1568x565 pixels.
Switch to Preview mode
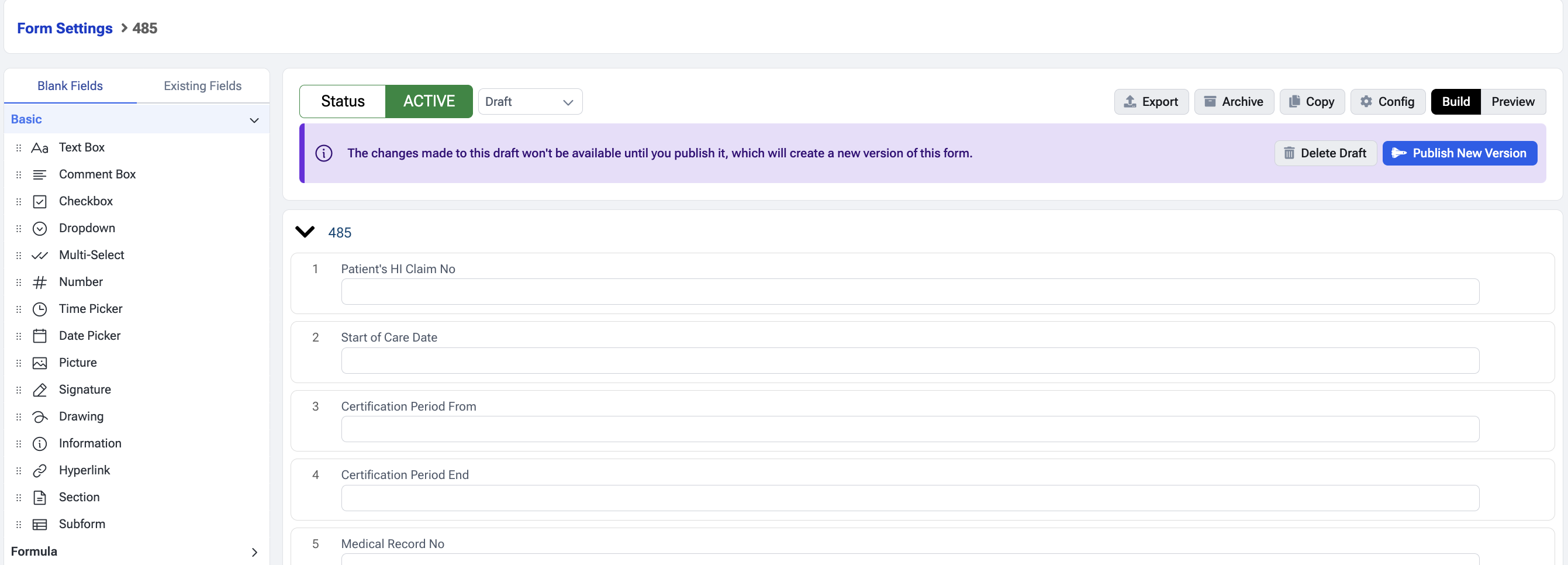pos(1512,102)
